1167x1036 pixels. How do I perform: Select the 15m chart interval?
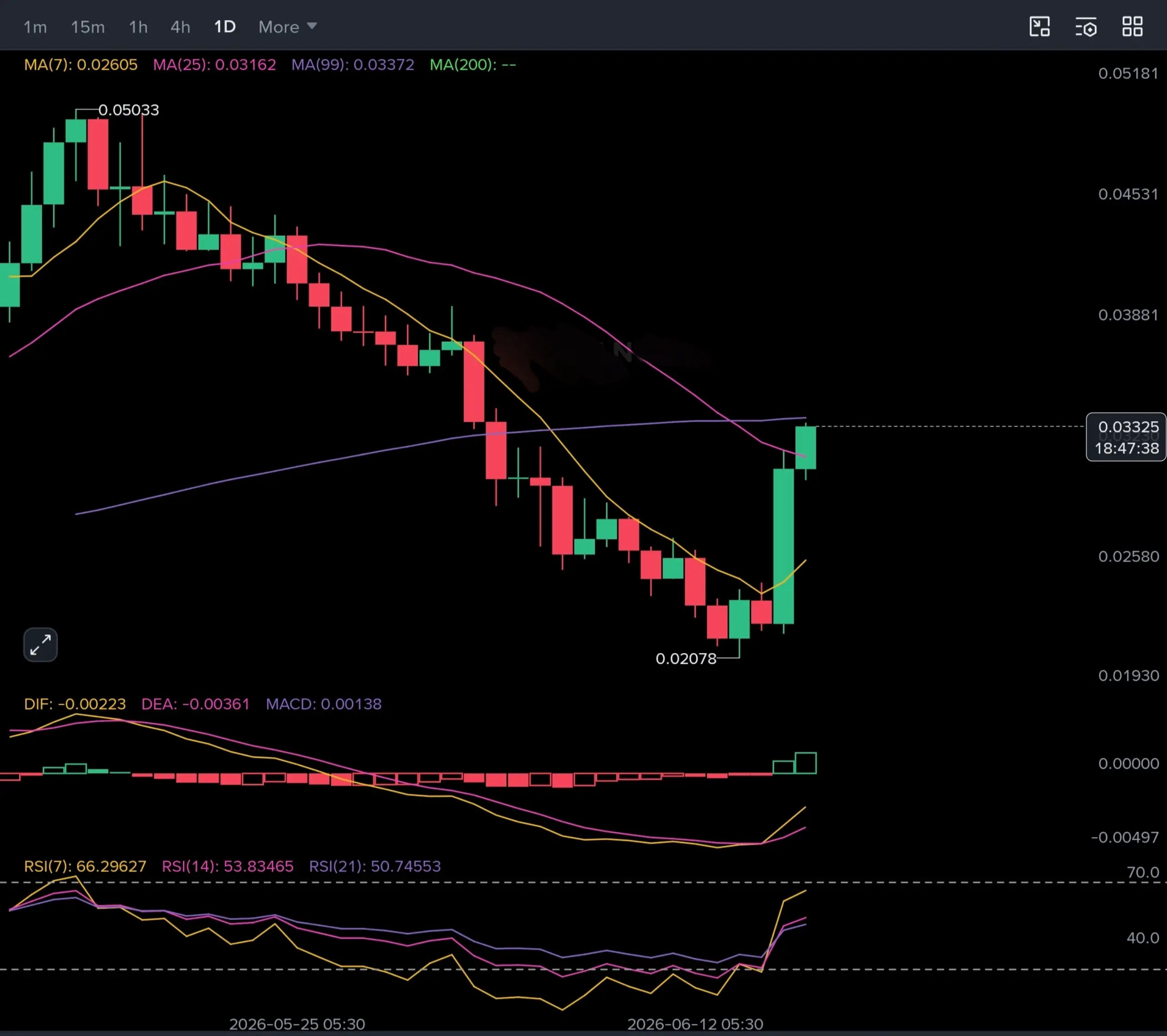point(88,27)
